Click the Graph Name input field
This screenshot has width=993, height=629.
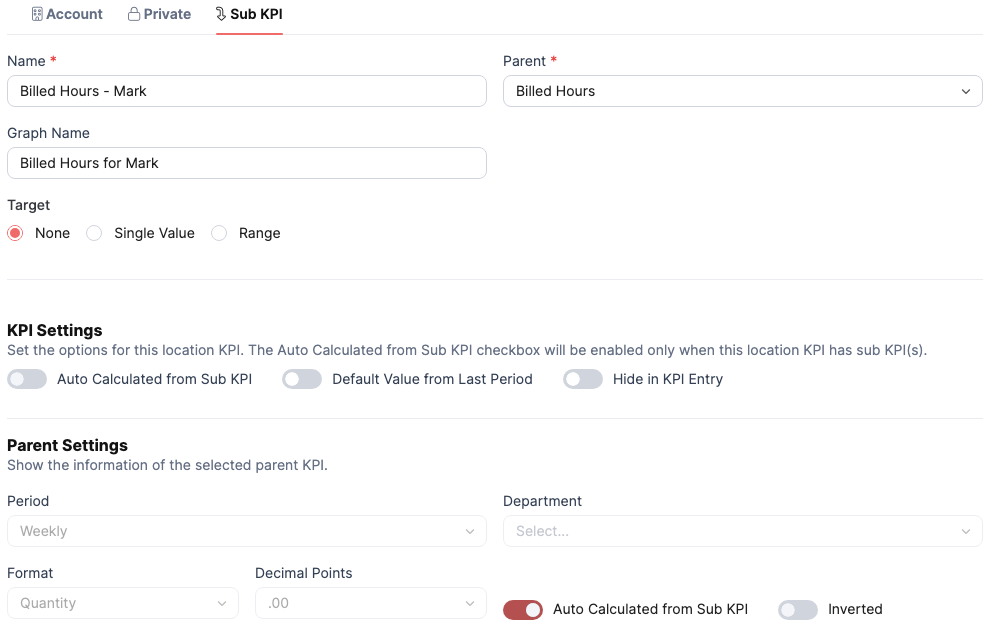click(x=247, y=163)
